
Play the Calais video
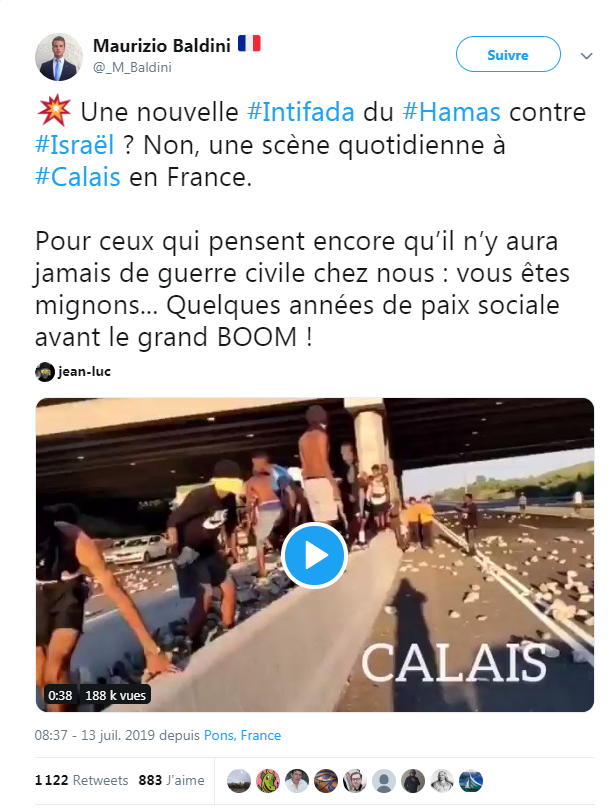(314, 555)
